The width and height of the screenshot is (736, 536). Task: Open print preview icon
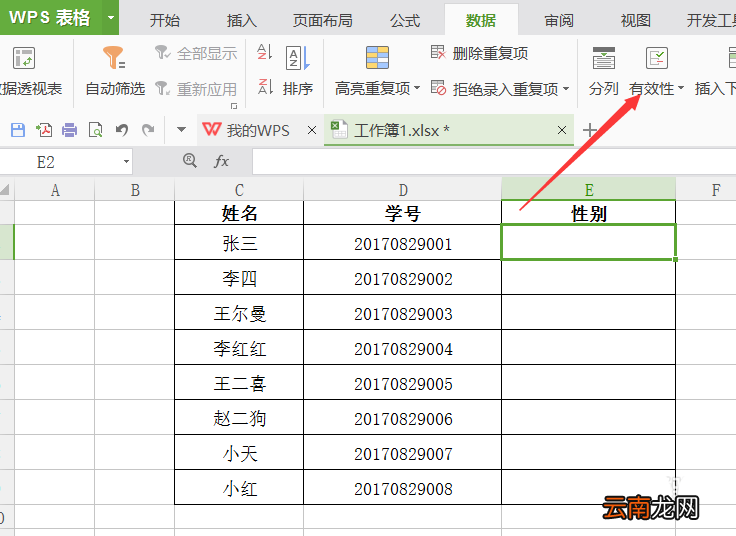96,130
